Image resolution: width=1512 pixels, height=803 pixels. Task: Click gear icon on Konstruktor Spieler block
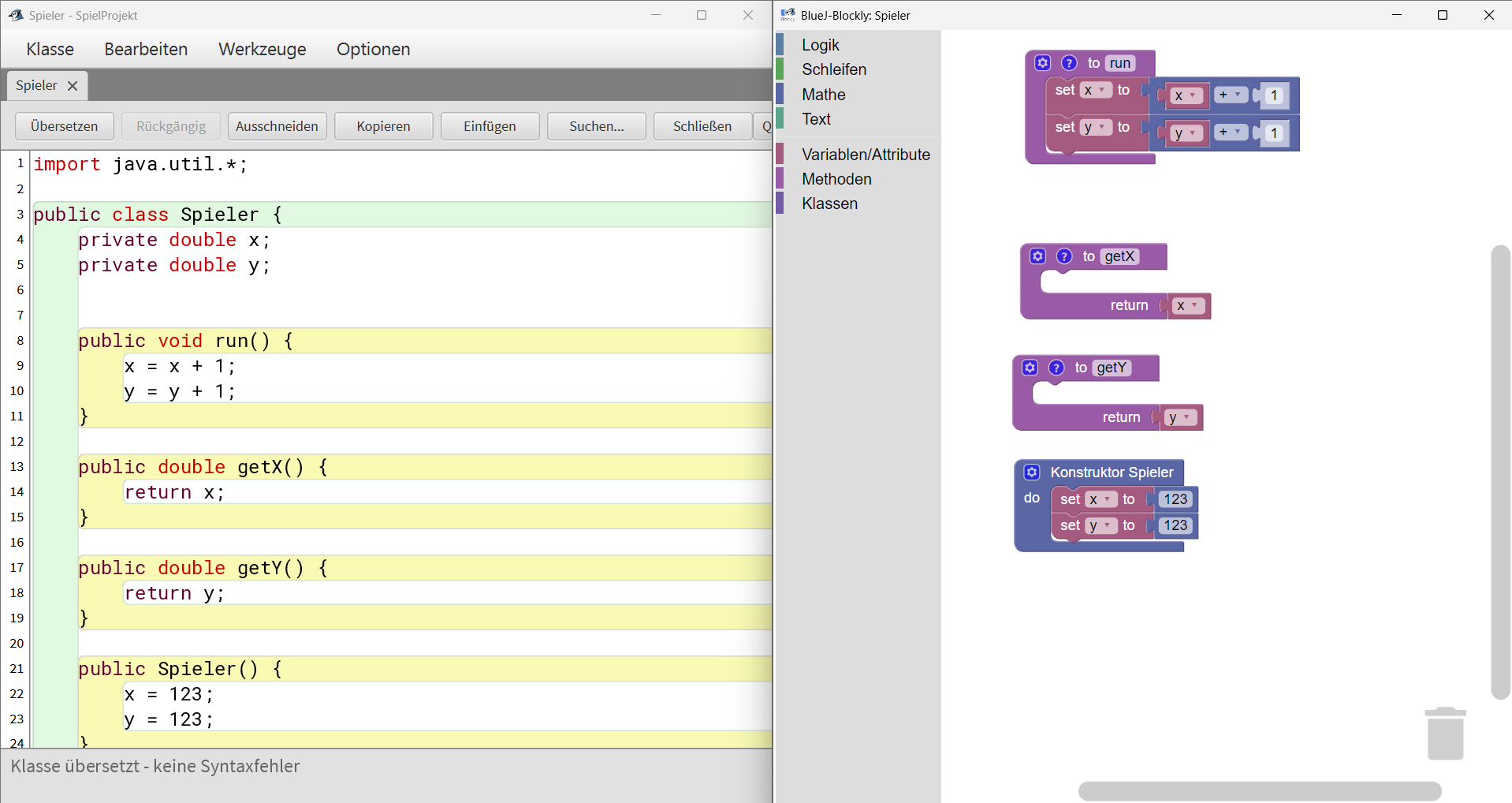[1032, 472]
